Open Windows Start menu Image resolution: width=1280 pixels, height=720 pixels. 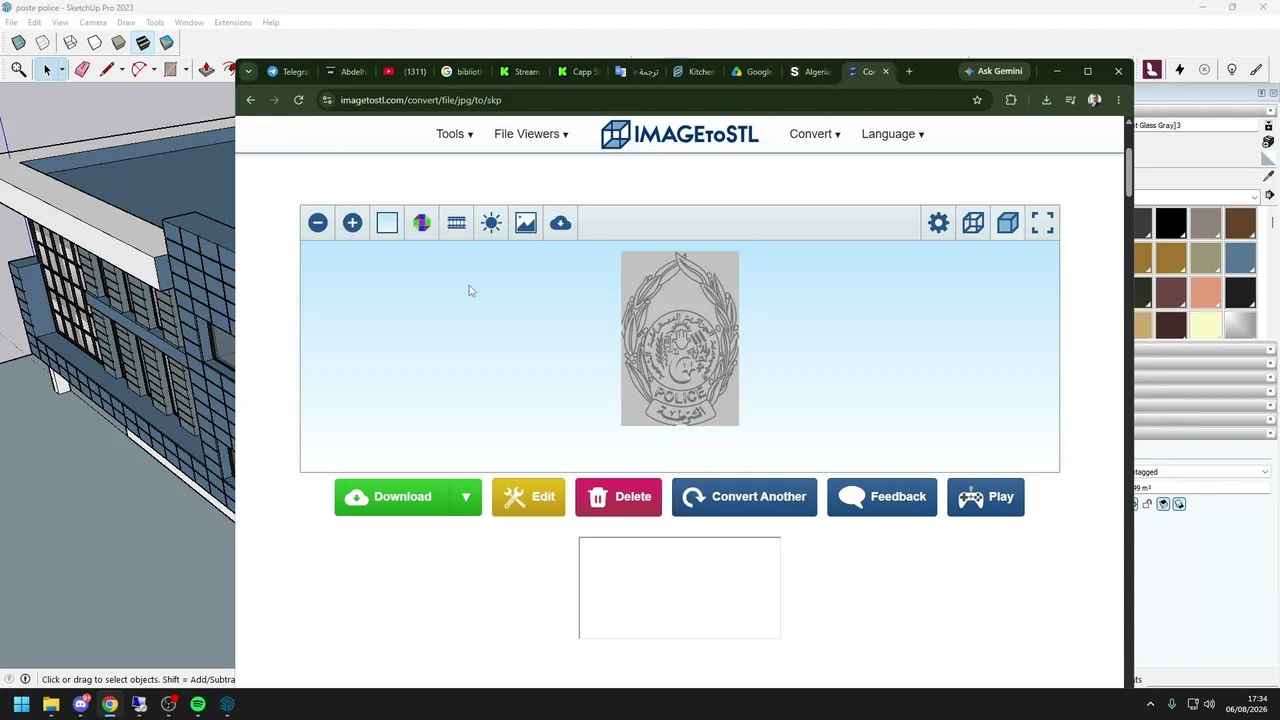pyautogui.click(x=21, y=704)
